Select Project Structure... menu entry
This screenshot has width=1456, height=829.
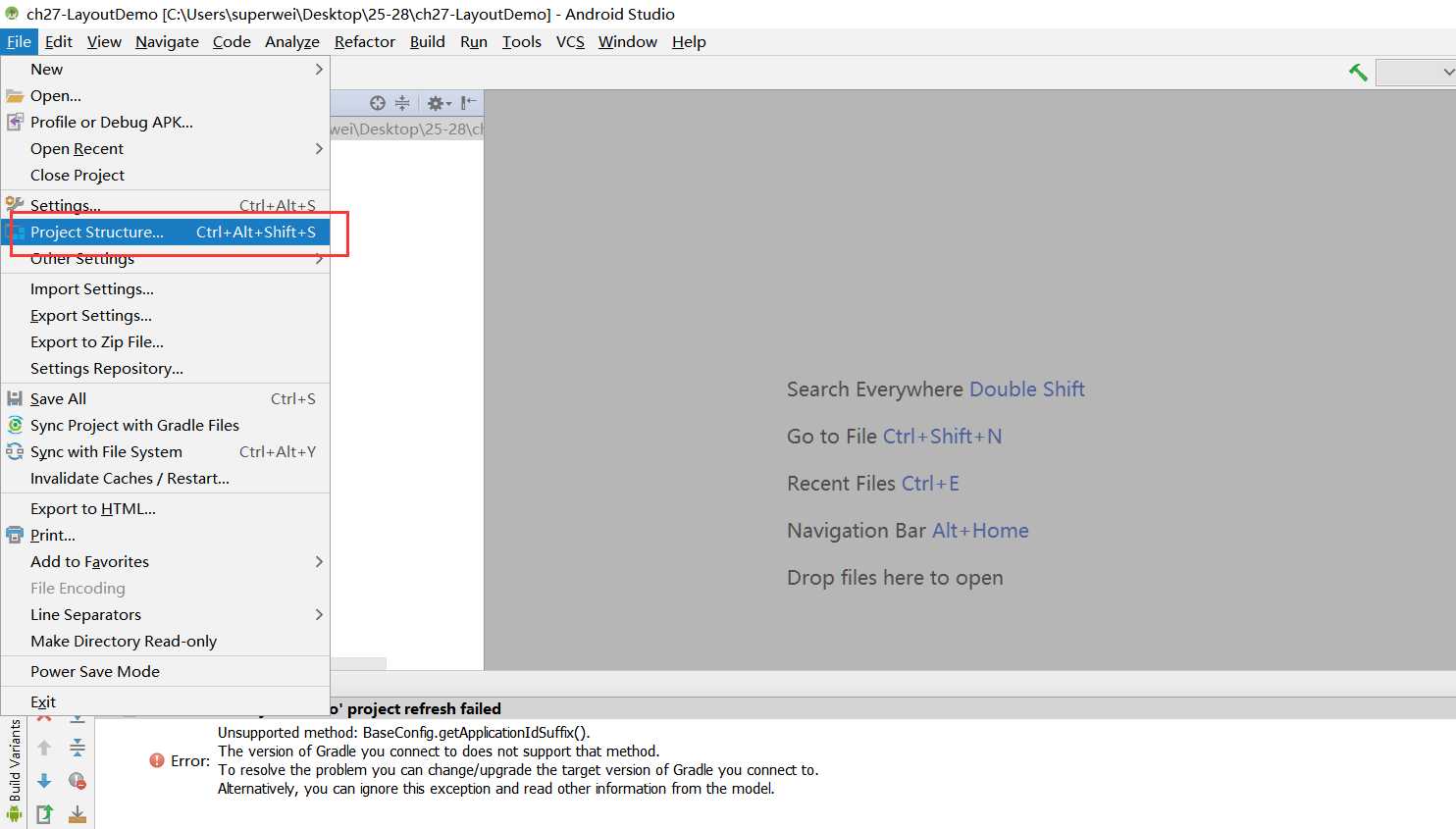tap(165, 232)
